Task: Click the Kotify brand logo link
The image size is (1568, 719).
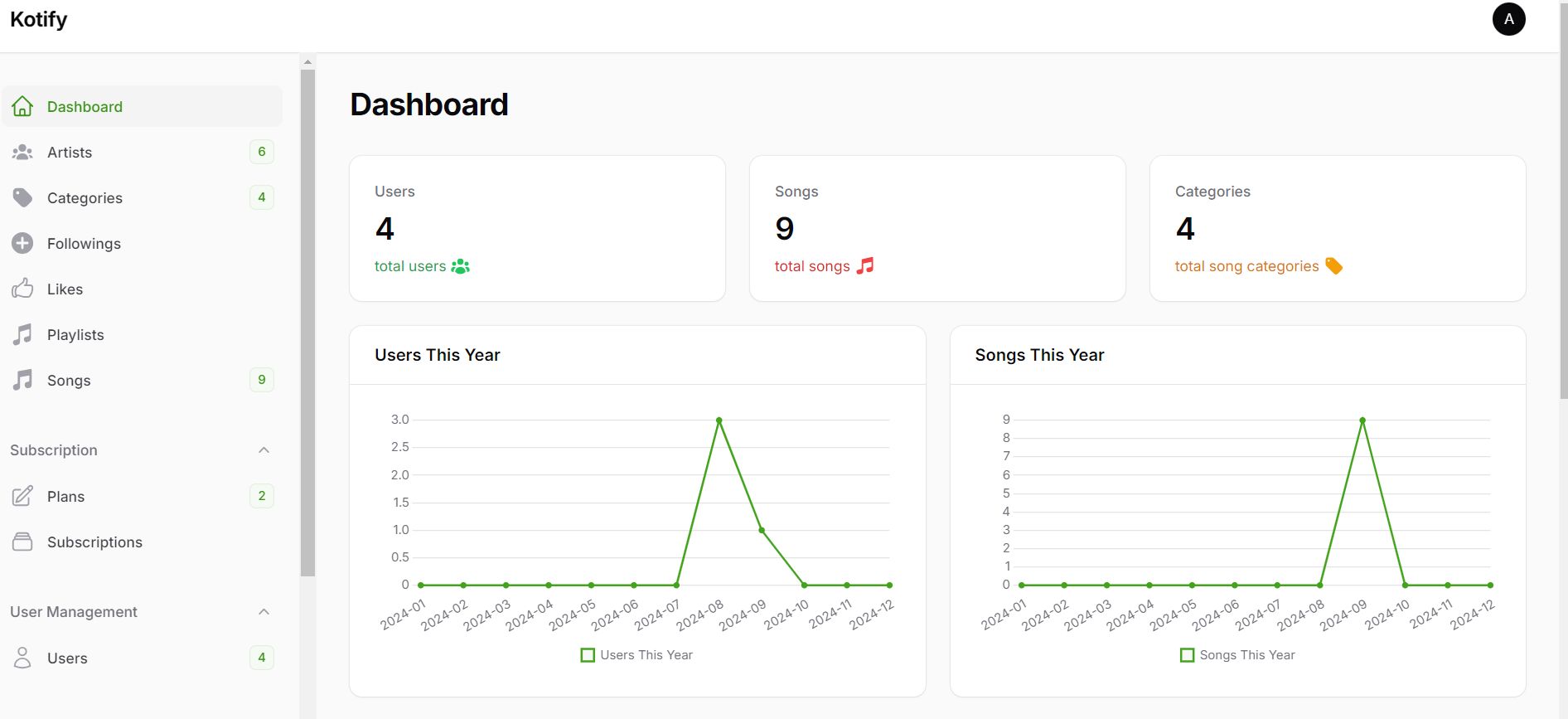Action: tap(39, 19)
